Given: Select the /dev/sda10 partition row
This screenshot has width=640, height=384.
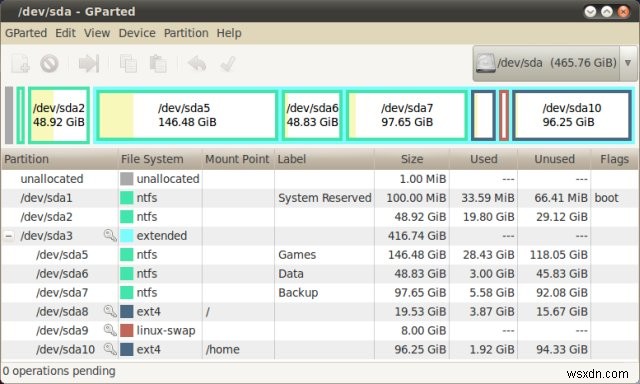Looking at the screenshot, I should coord(320,349).
